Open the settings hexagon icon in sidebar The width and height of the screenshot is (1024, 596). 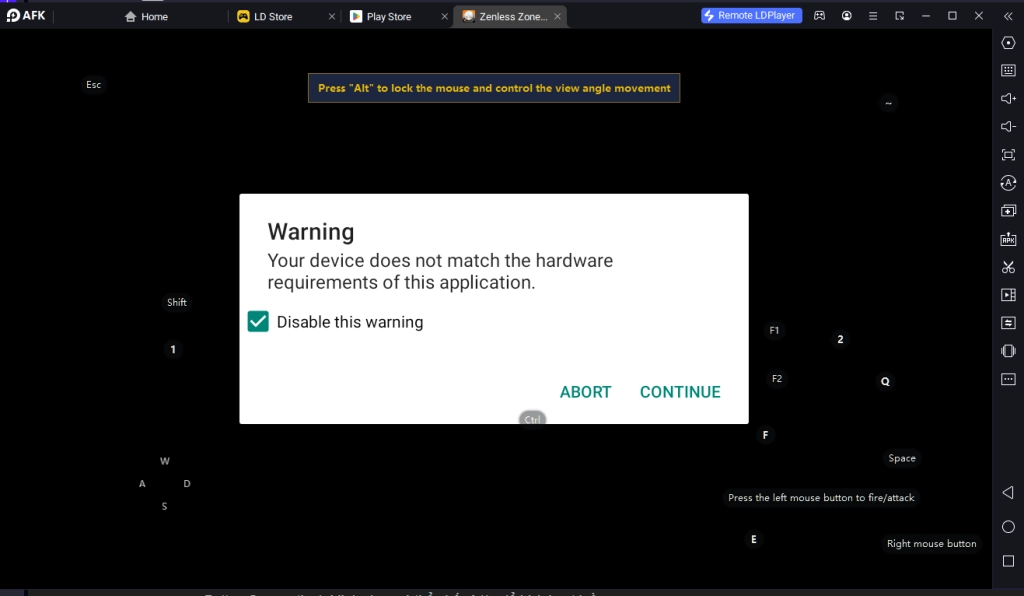tap(1008, 42)
